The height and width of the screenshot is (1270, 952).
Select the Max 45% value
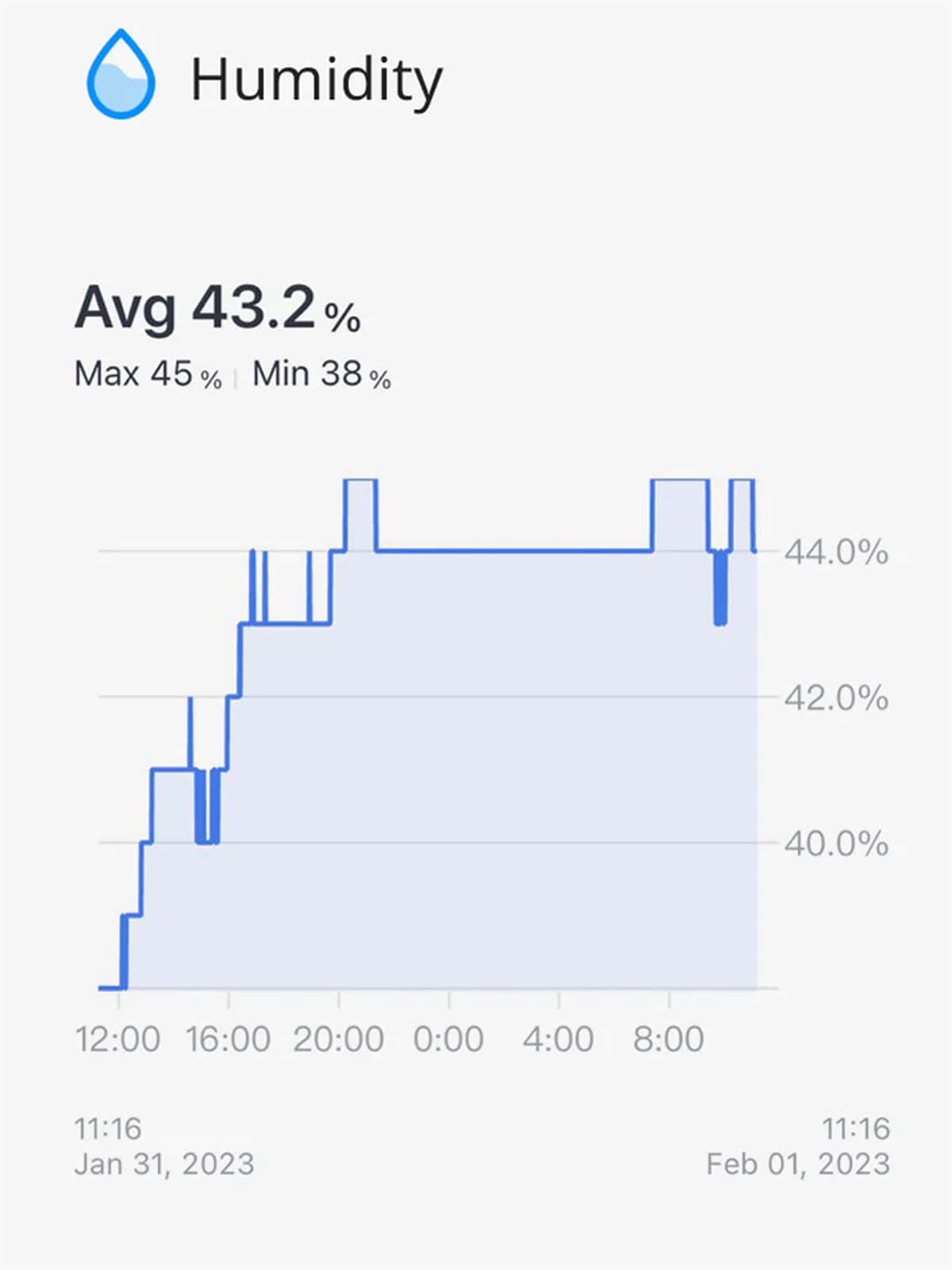[x=148, y=374]
